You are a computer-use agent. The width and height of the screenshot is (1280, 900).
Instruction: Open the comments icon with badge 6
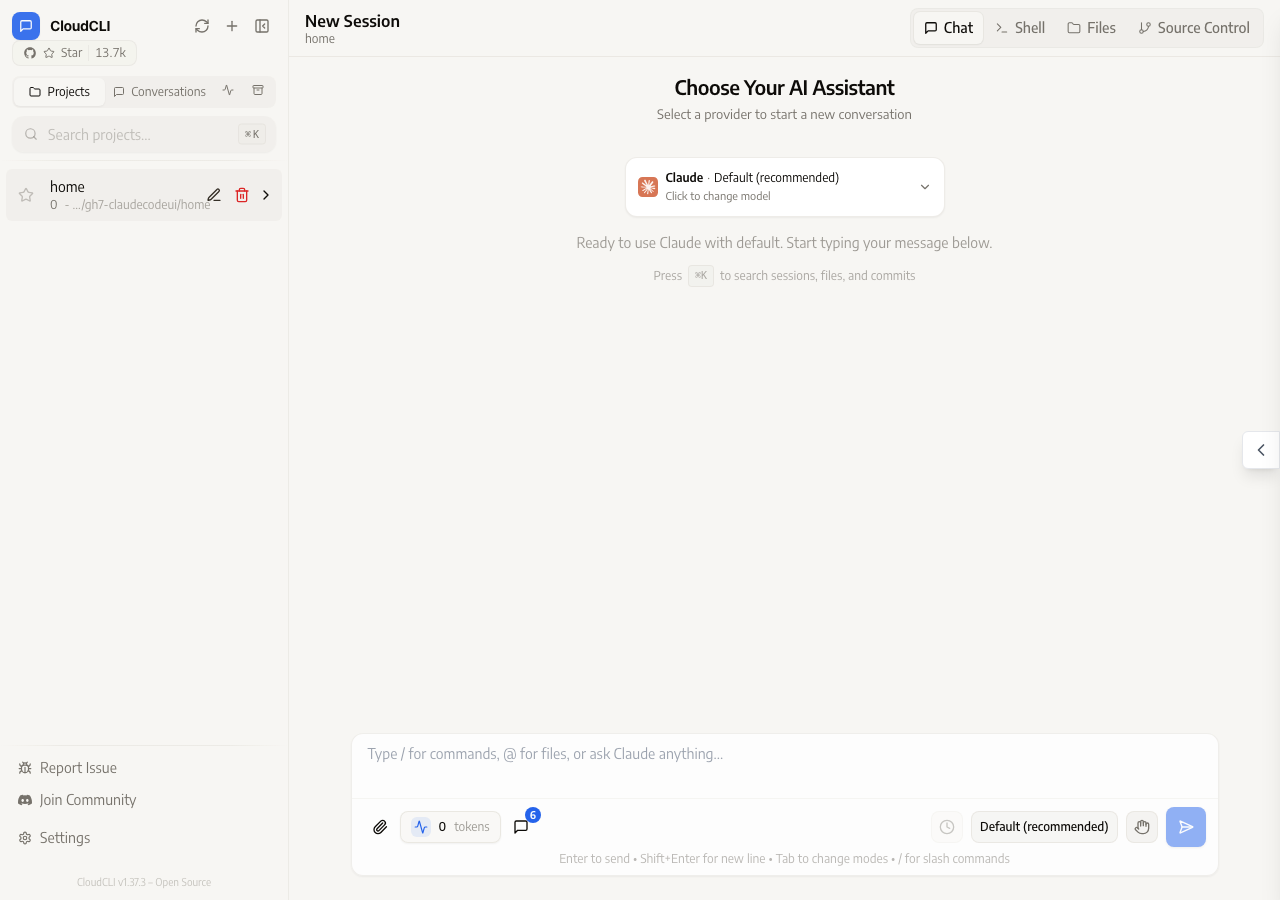point(521,827)
